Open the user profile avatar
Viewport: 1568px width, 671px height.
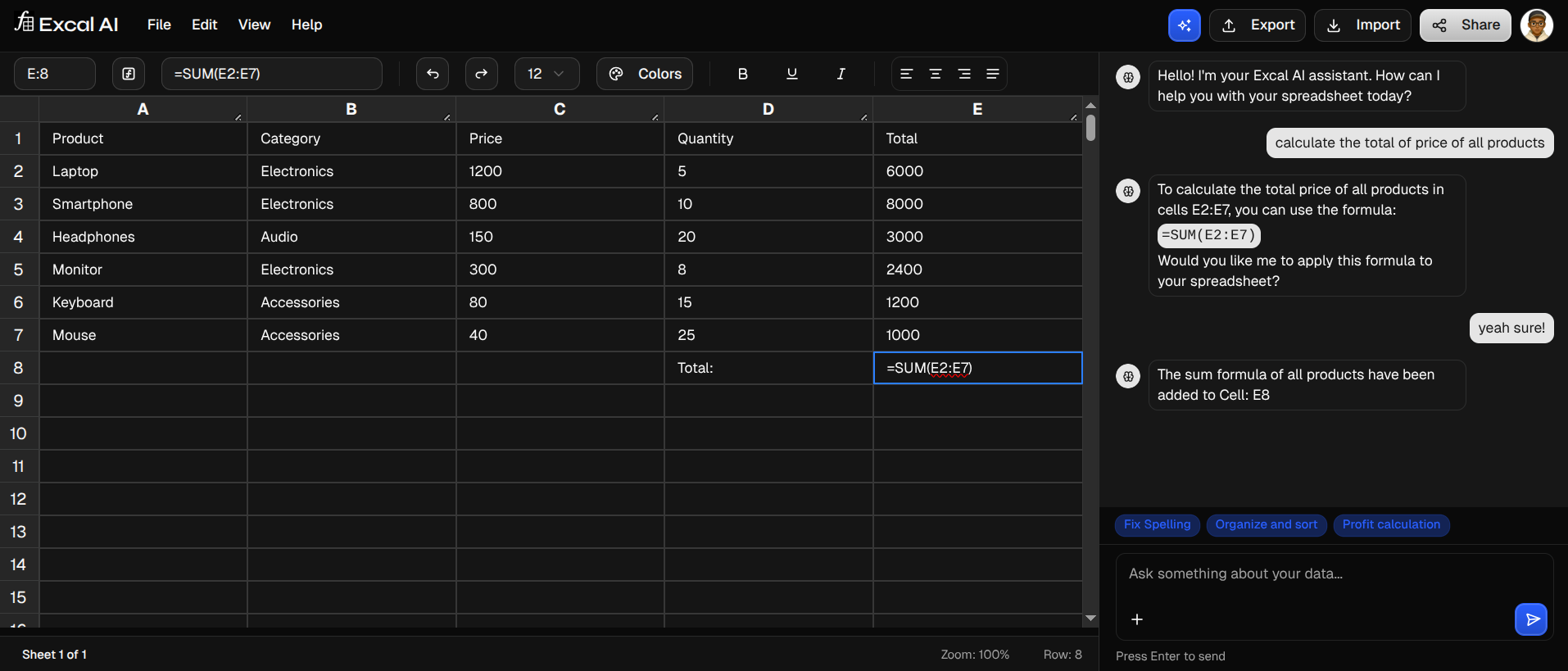(1537, 25)
